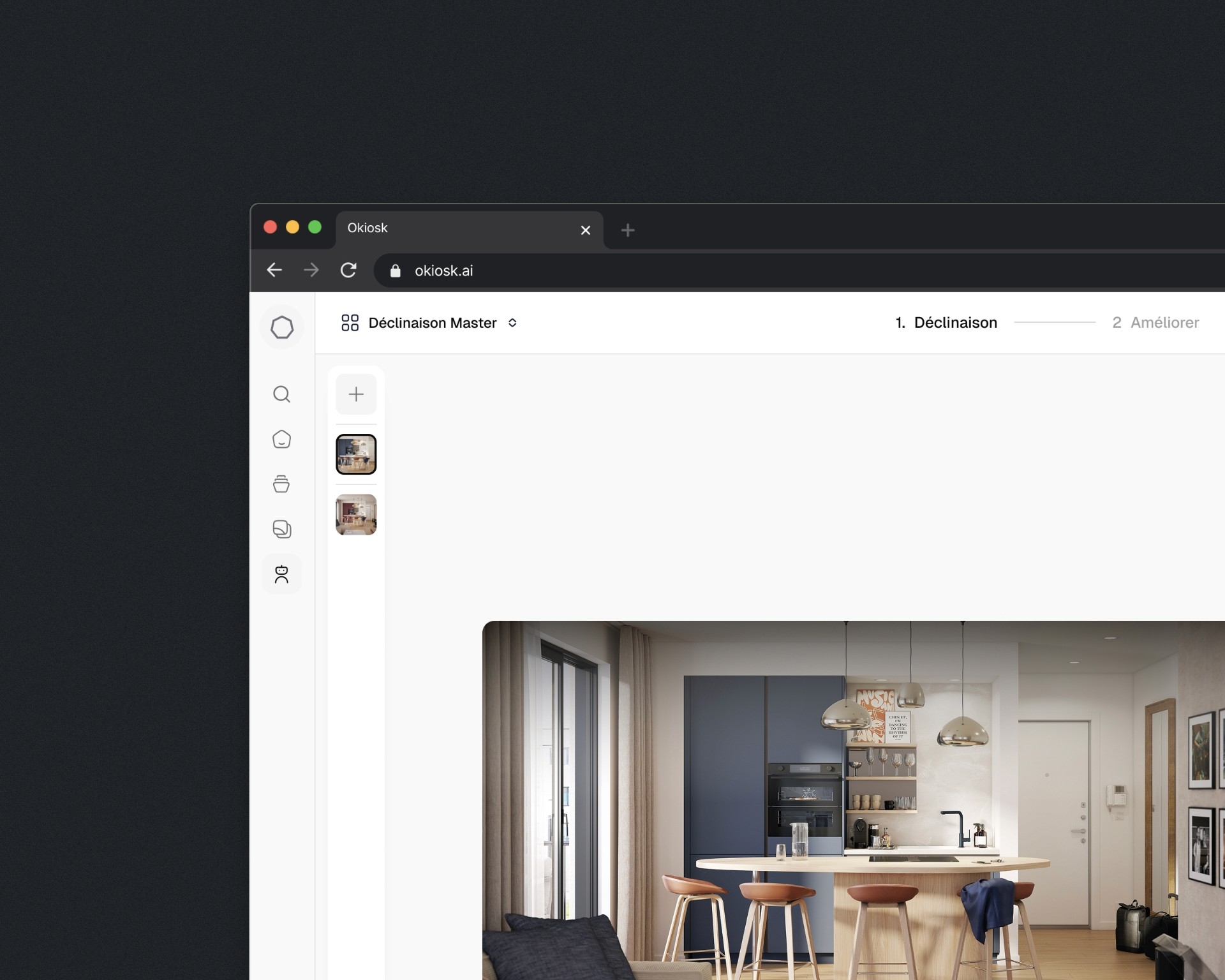The image size is (1225, 980).
Task: Select the red kitchen variant thumbnail
Action: (x=356, y=514)
